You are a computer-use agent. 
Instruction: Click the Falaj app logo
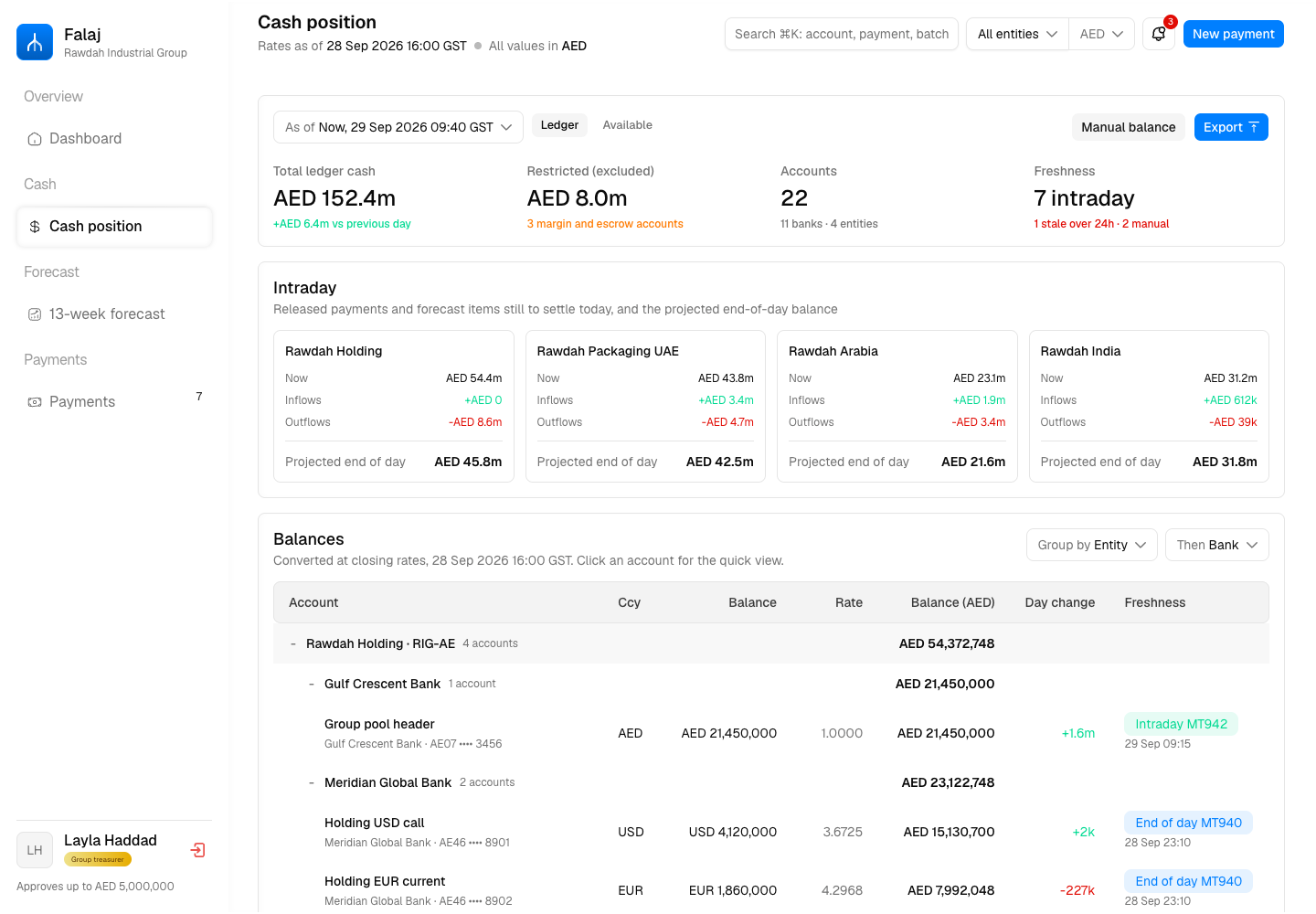pyautogui.click(x=35, y=42)
